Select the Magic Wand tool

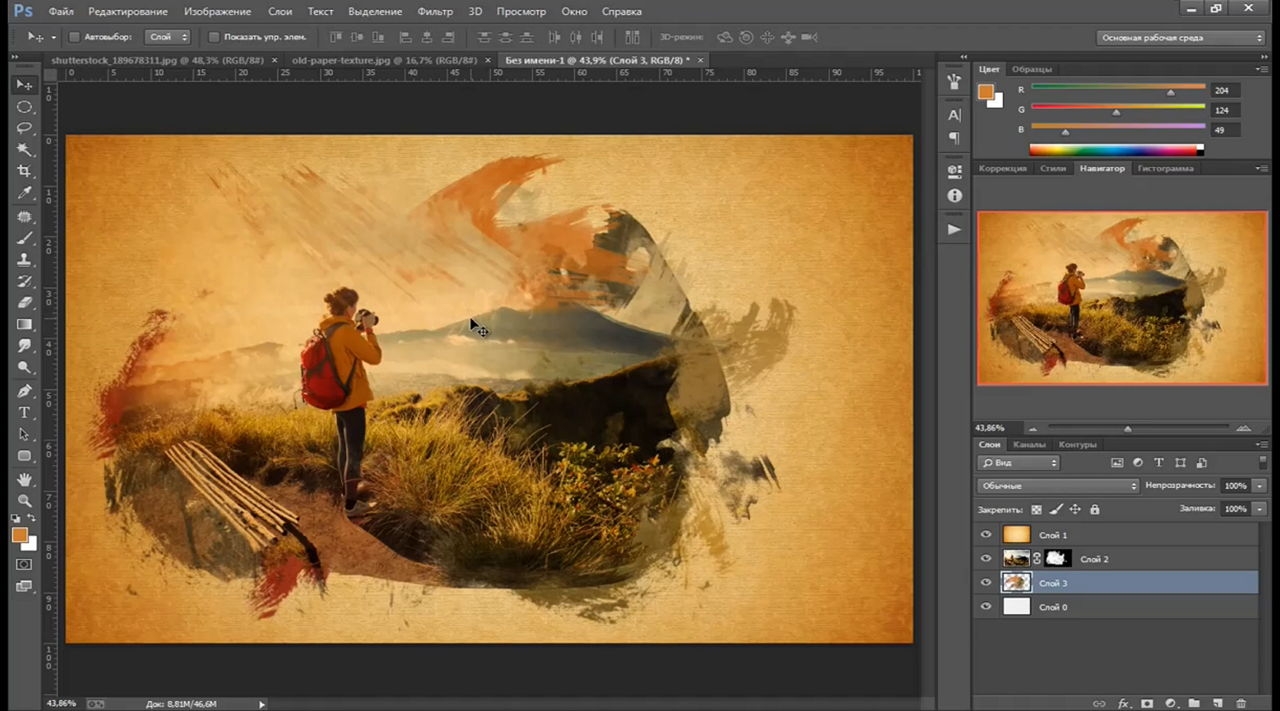tap(25, 150)
